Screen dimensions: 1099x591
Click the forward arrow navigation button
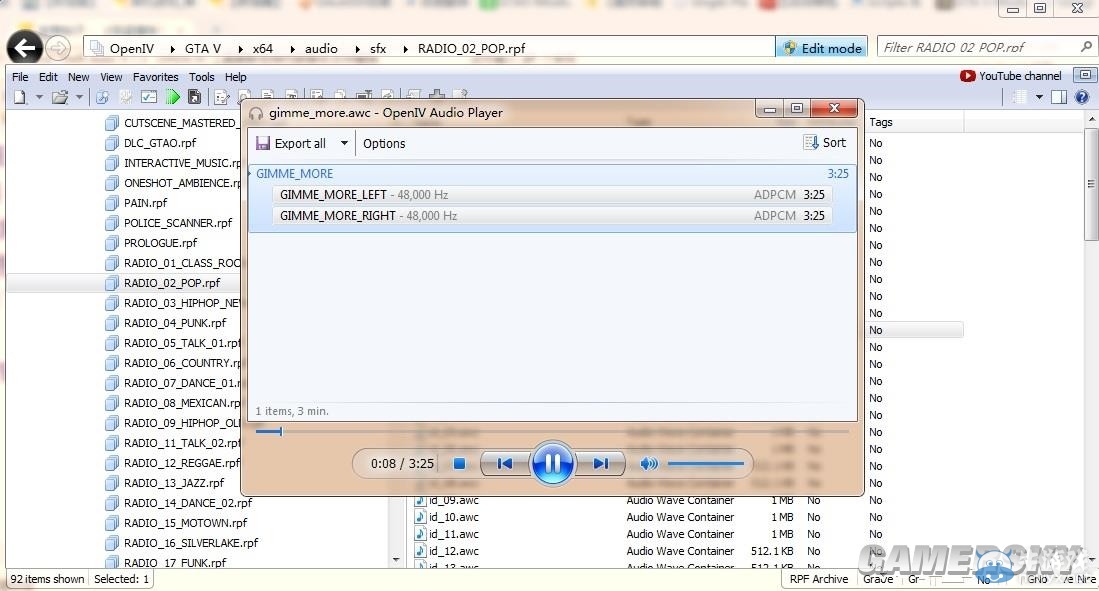click(58, 48)
